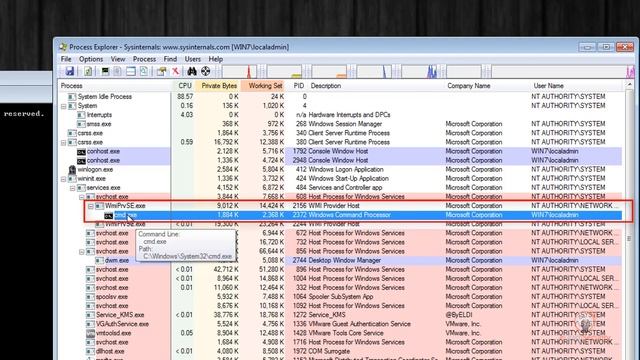Select the cmd.exe Windows Command Processor row

tap(341, 215)
